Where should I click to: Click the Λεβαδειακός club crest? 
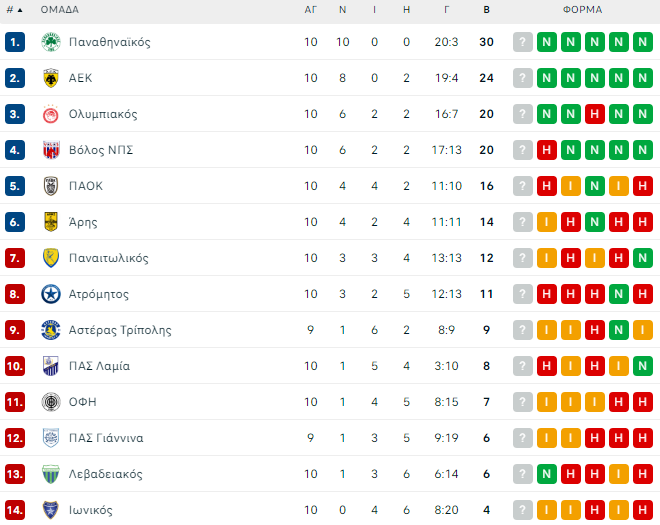click(x=51, y=474)
